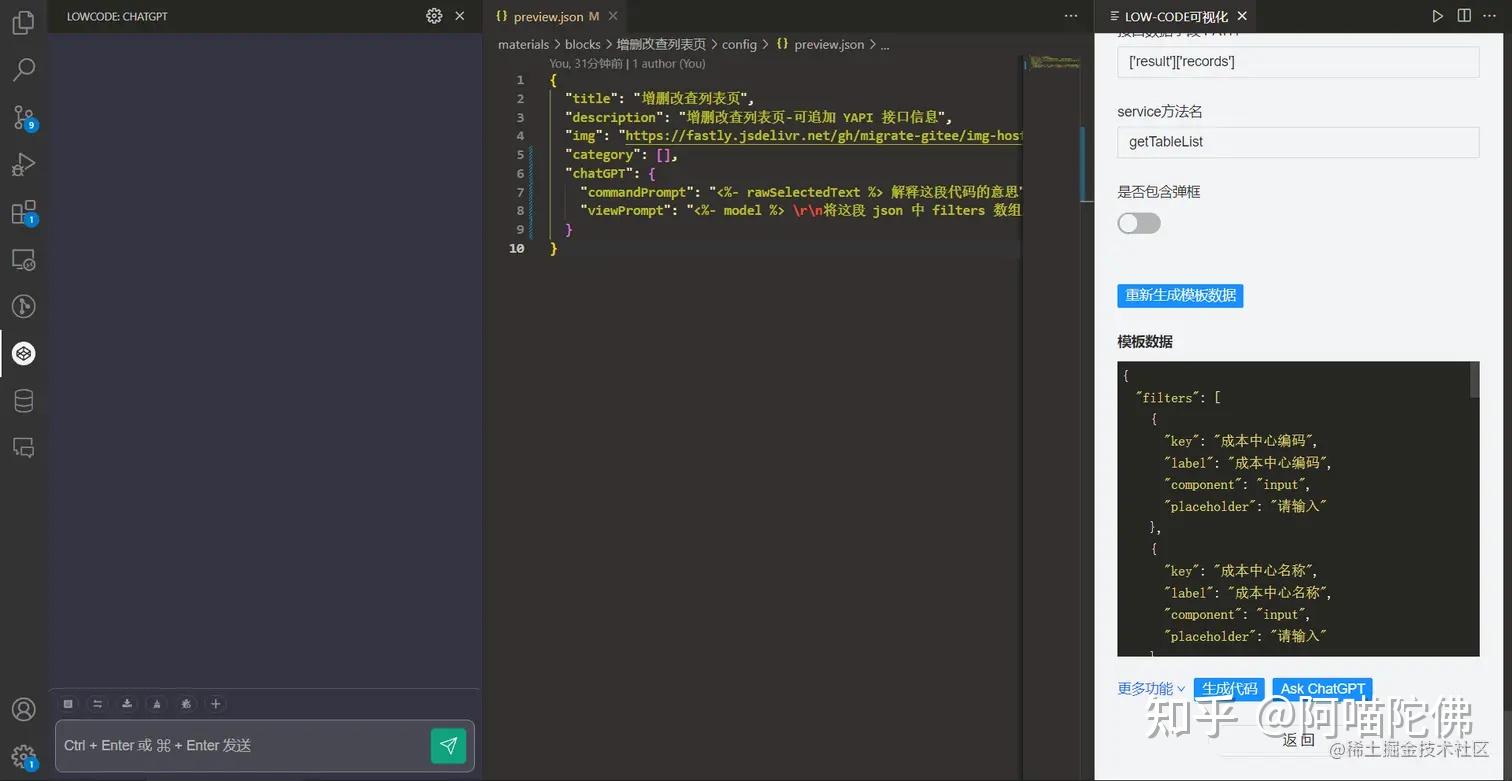Open the Run and Debug view

click(23, 164)
